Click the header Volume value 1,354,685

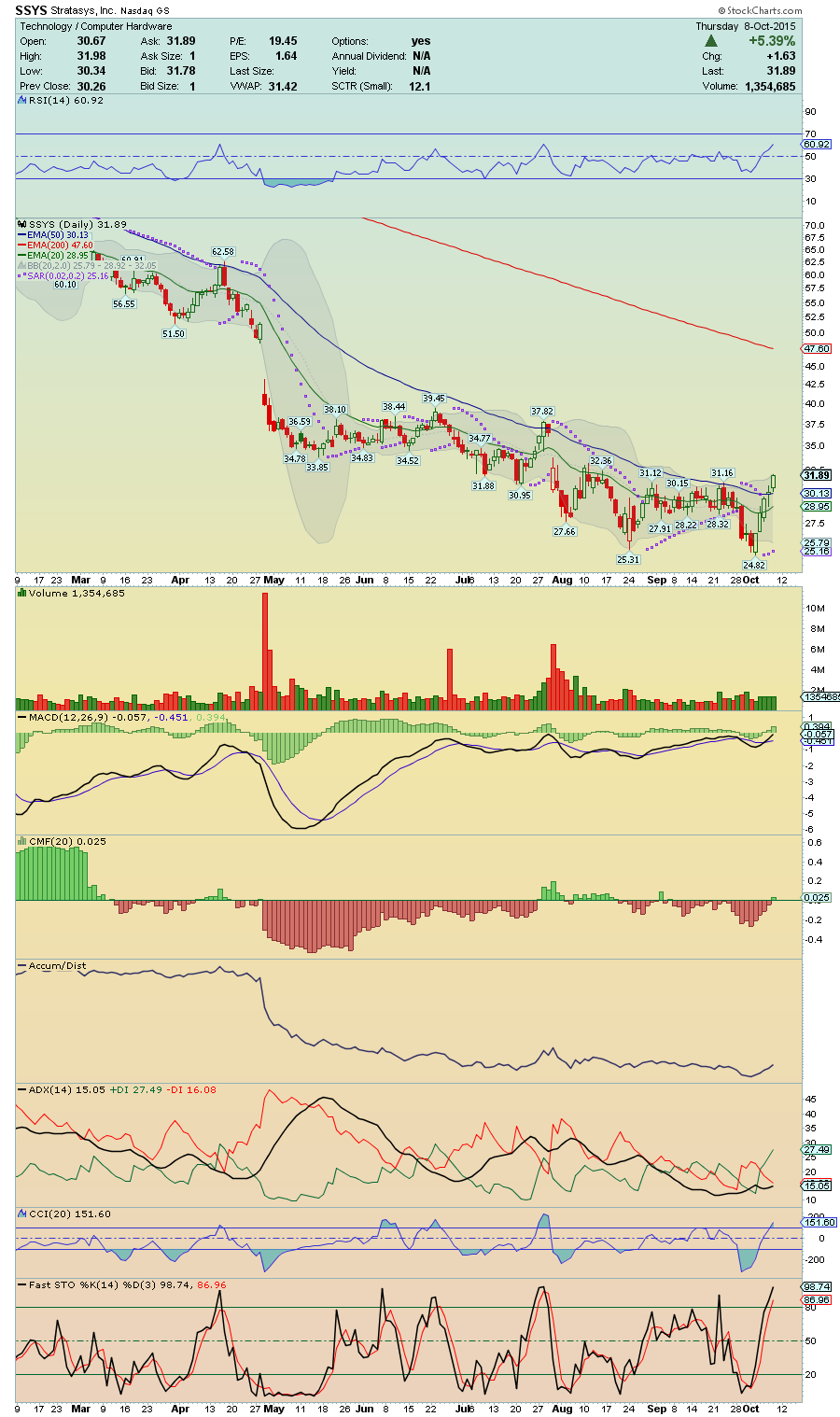pos(770,86)
